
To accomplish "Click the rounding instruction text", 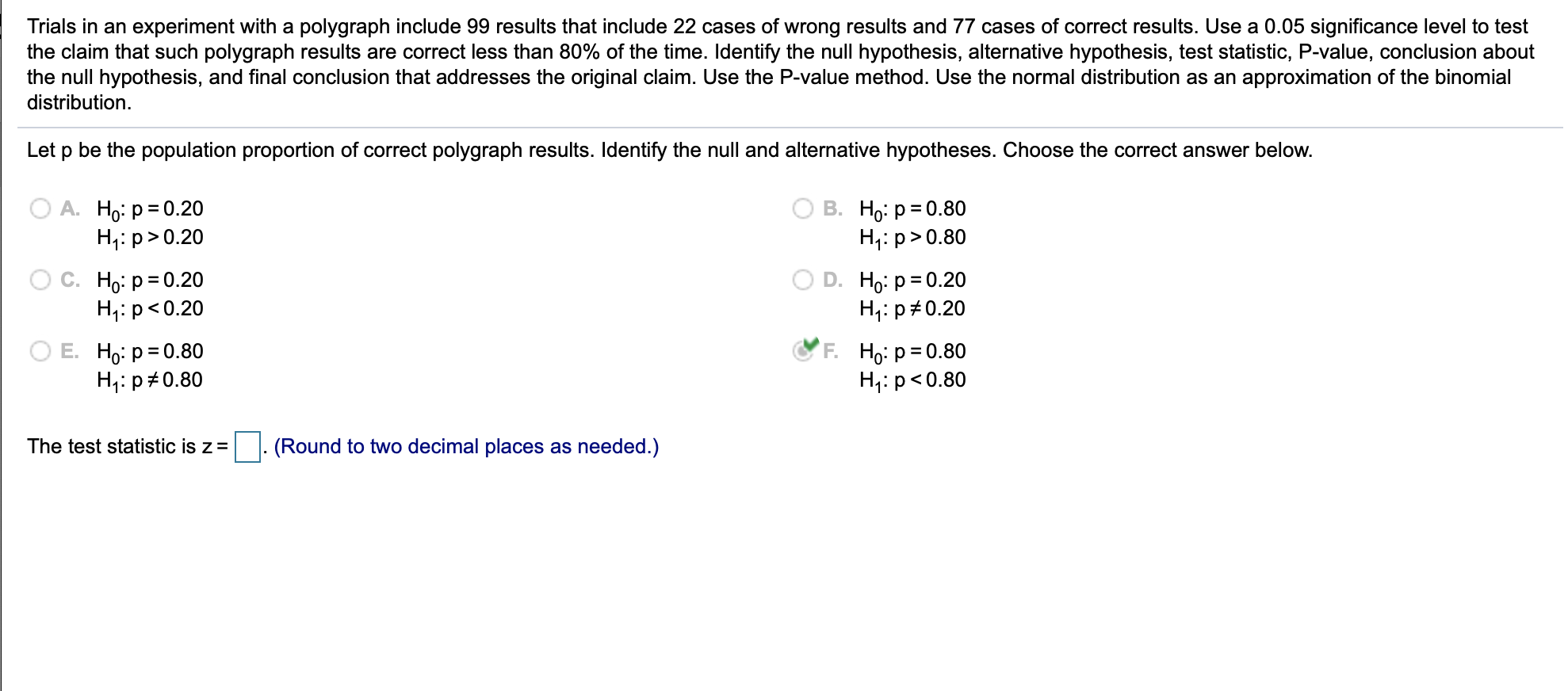I will tap(465, 446).
